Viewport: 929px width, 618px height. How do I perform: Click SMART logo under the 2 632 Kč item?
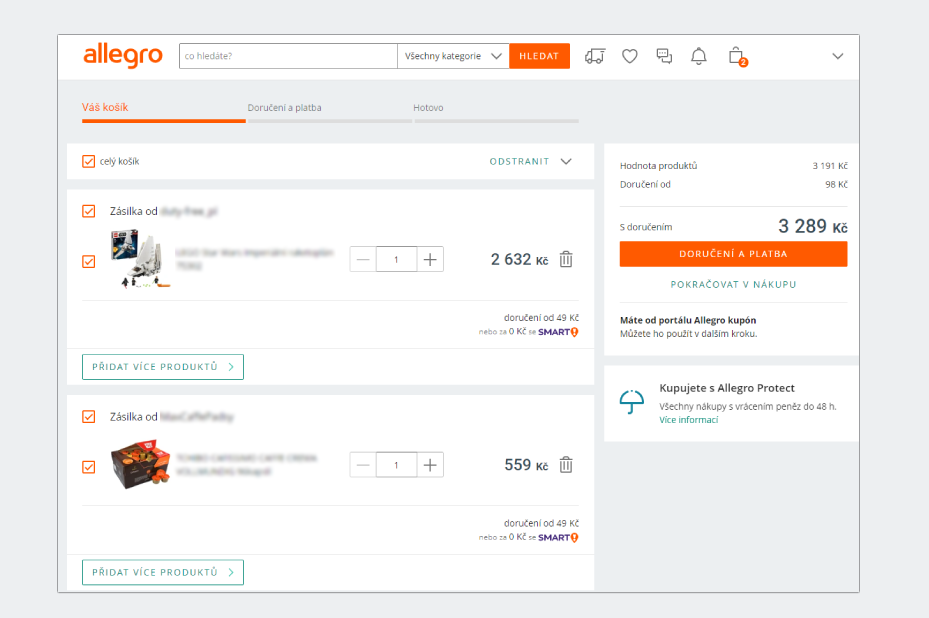coord(558,332)
